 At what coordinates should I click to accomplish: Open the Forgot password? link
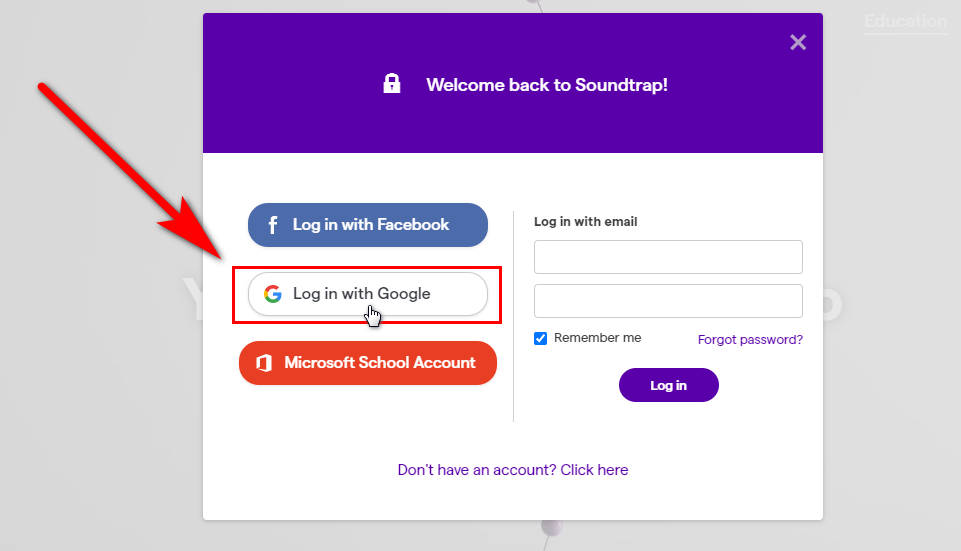click(750, 340)
